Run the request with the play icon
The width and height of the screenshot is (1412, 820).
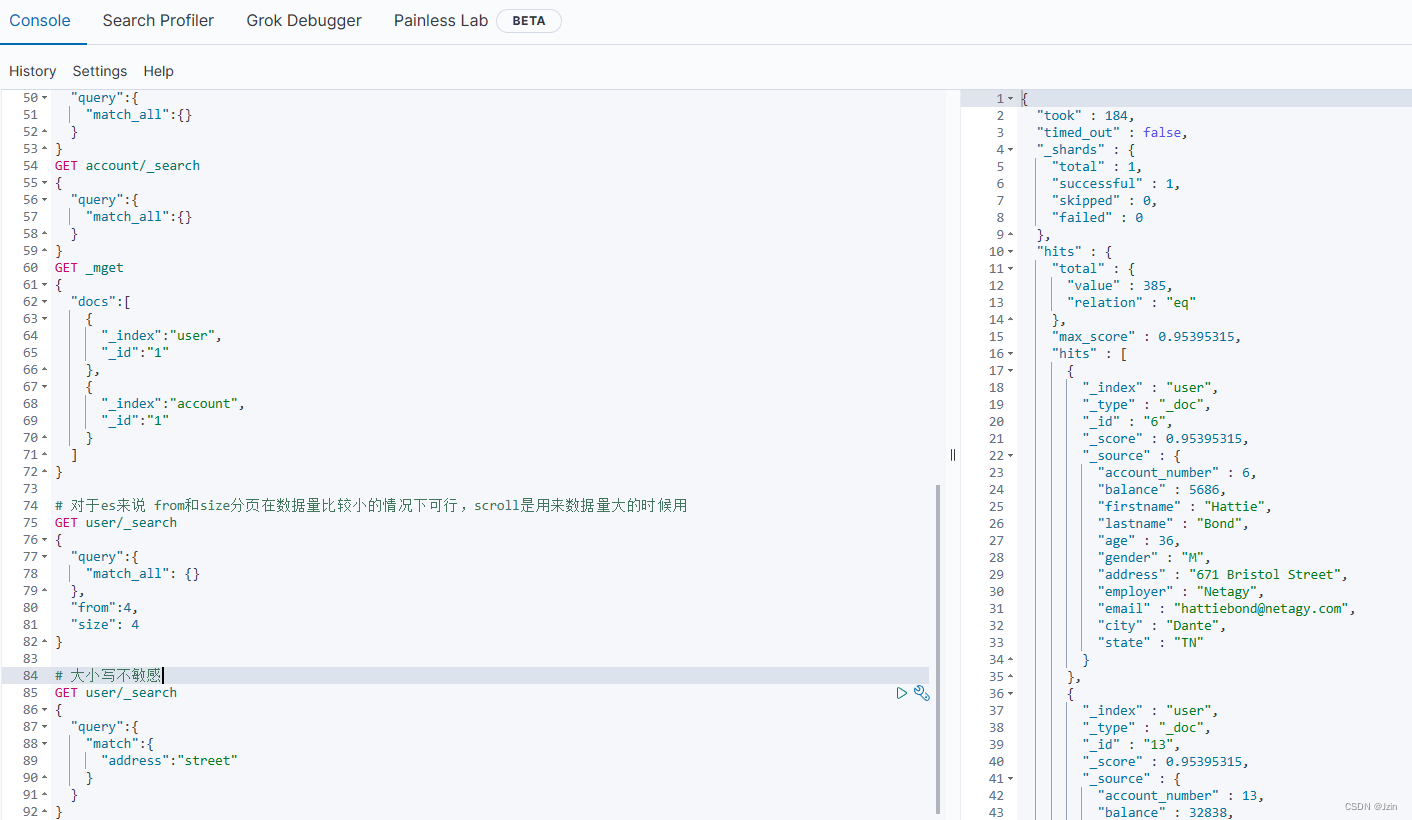902,693
